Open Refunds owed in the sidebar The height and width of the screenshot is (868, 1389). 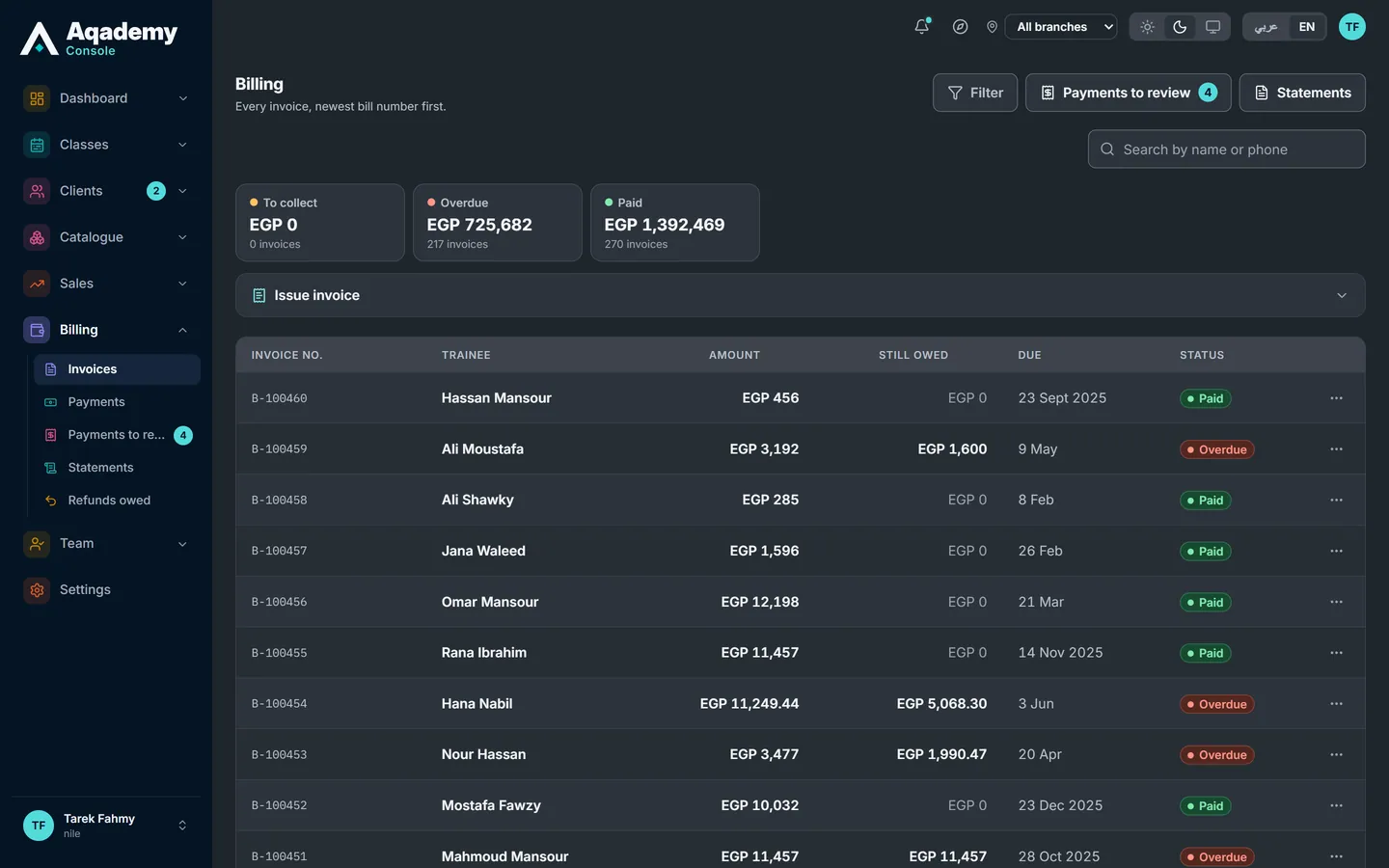[x=117, y=501]
